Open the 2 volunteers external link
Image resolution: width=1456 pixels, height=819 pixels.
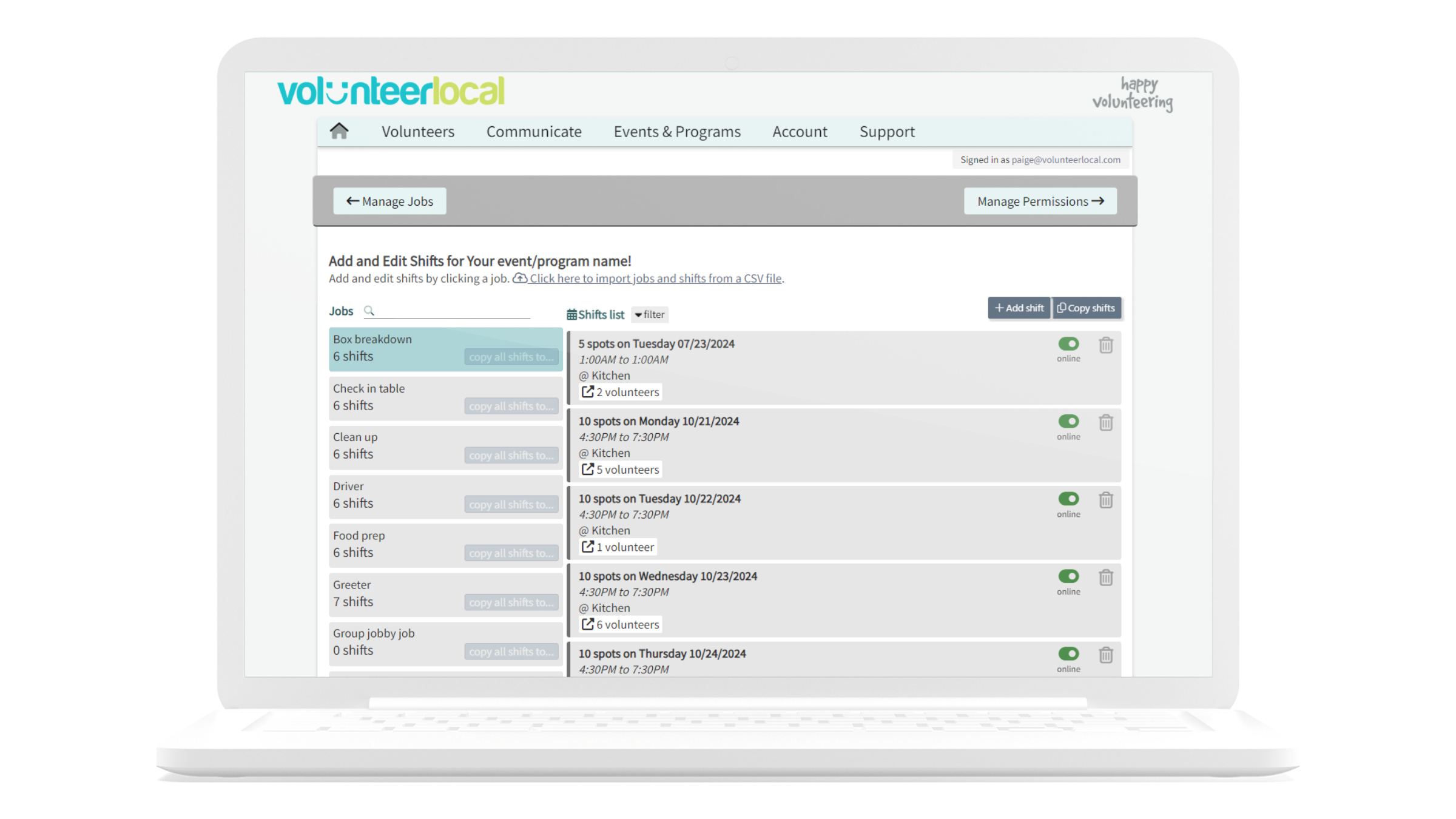[x=620, y=391]
